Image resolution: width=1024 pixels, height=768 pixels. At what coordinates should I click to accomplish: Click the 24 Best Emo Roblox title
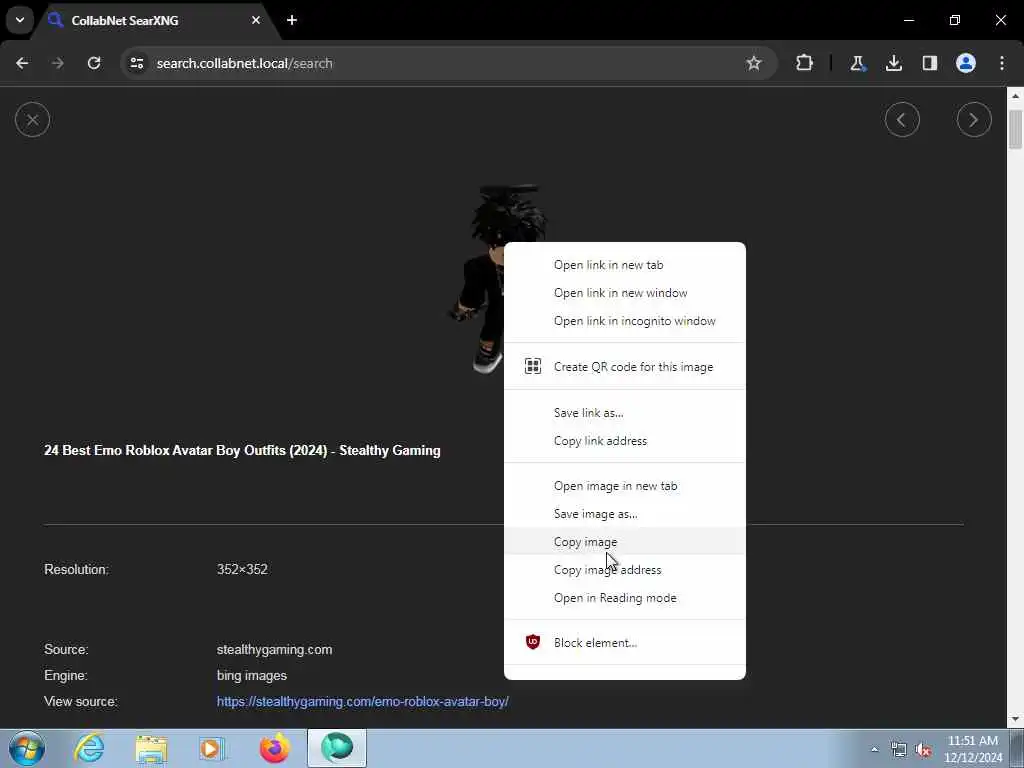(x=242, y=451)
